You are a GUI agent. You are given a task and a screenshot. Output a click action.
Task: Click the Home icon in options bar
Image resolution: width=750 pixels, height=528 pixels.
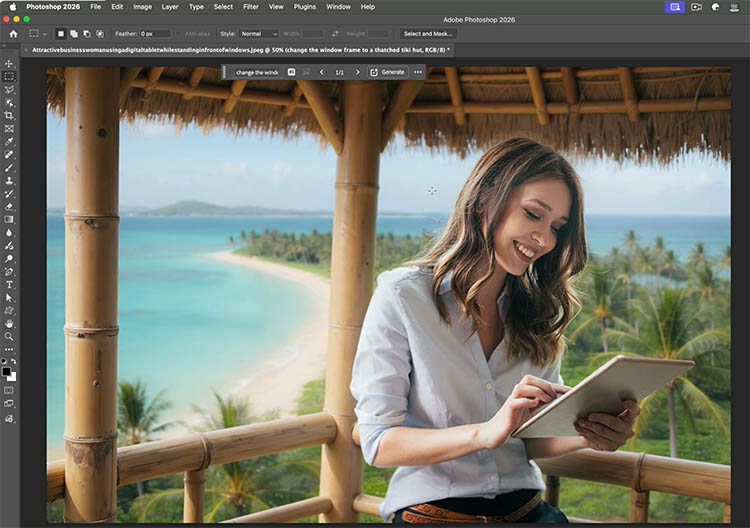(13, 33)
